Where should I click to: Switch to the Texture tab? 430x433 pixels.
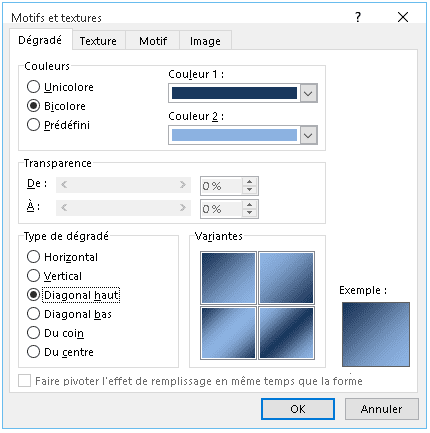pos(98,41)
